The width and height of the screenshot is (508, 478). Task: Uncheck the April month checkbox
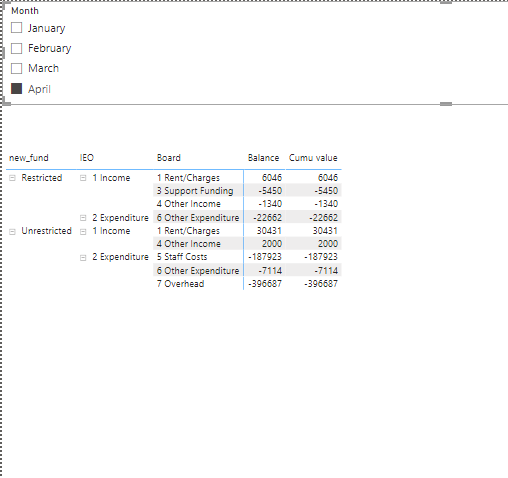[x=16, y=89]
